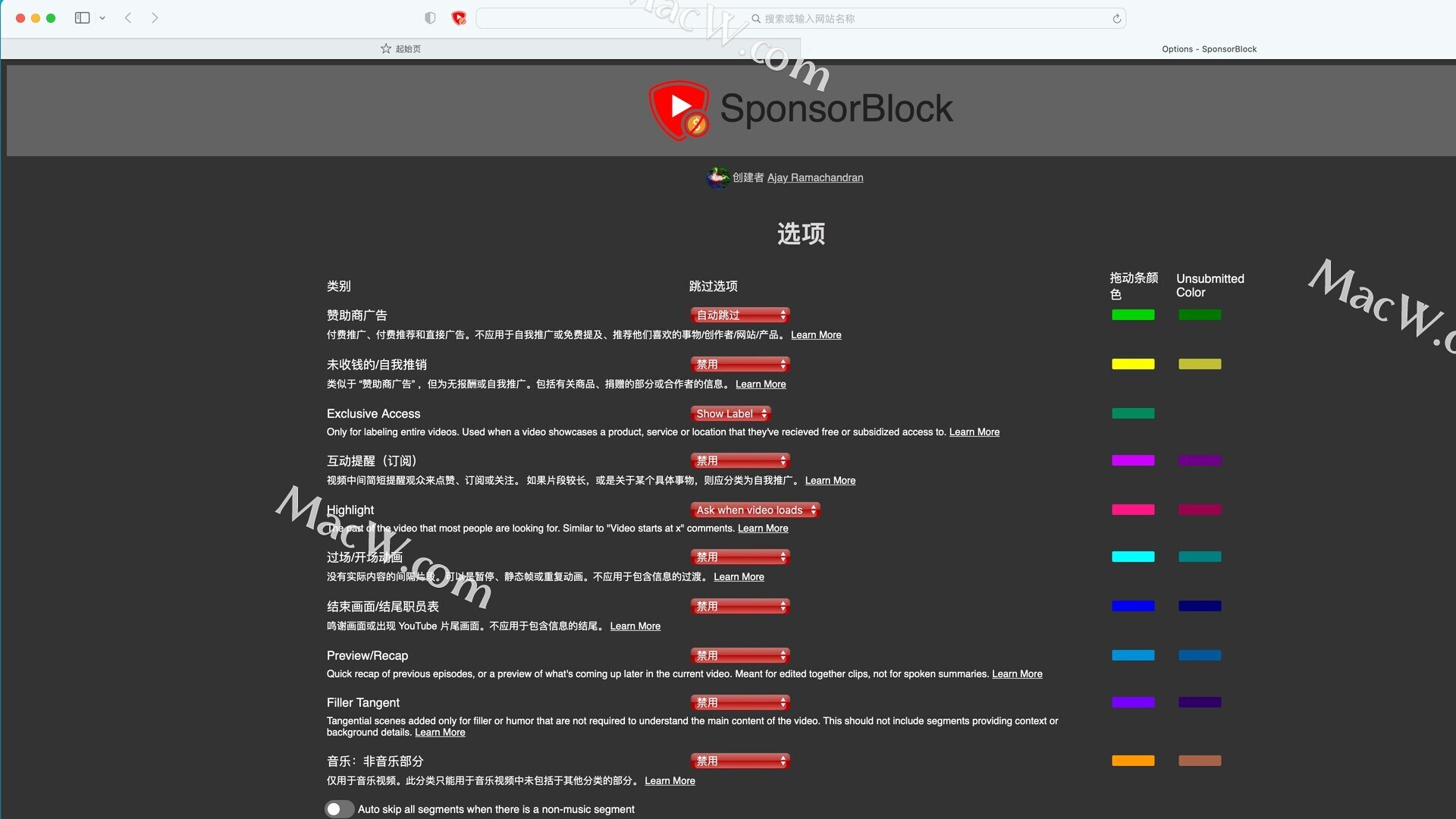Open the Exclusive Access Show Label dropdown
Image resolution: width=1456 pixels, height=819 pixels.
[731, 413]
